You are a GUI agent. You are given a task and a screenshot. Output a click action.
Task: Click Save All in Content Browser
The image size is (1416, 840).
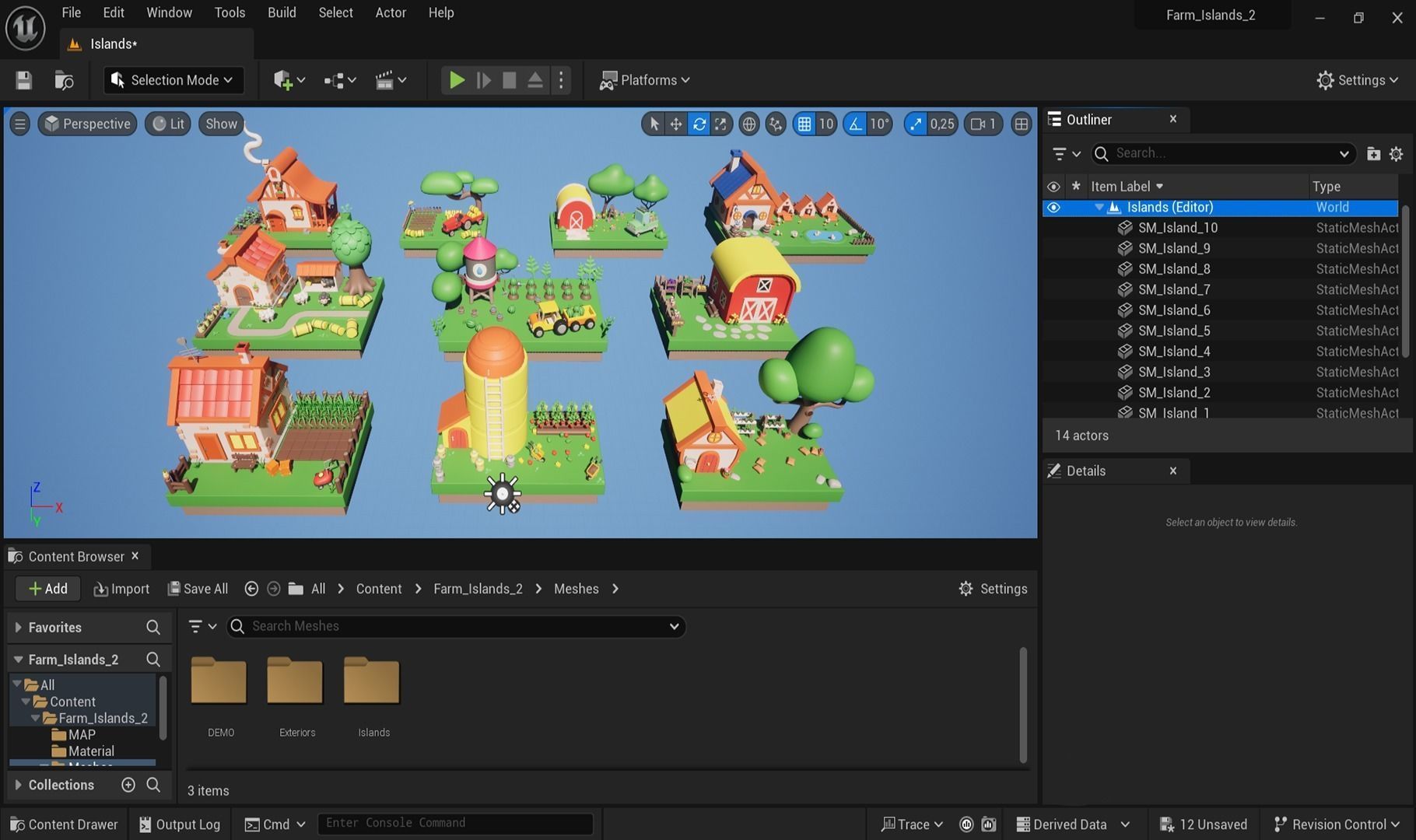pyautogui.click(x=198, y=589)
